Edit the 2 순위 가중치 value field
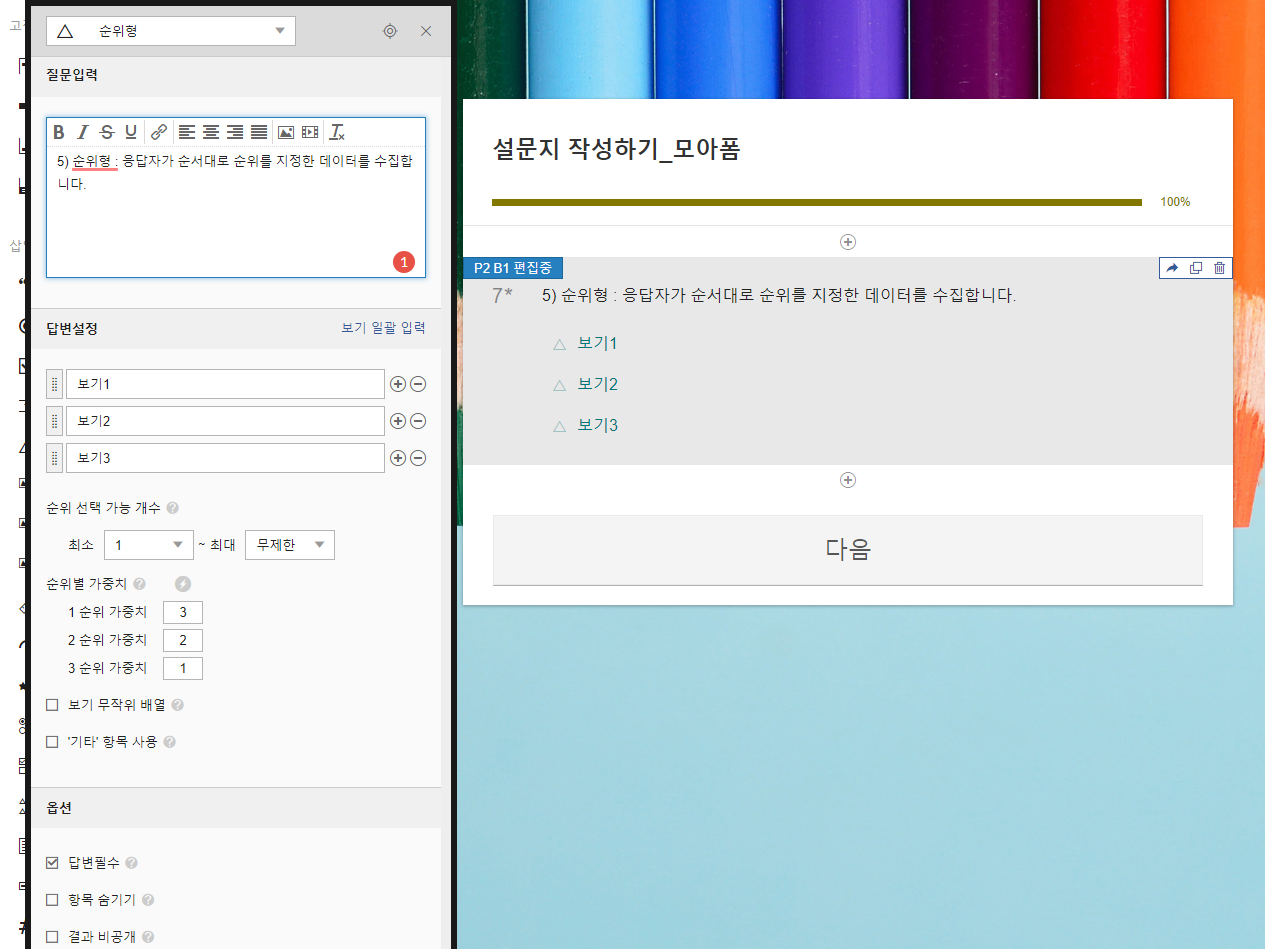 click(183, 640)
